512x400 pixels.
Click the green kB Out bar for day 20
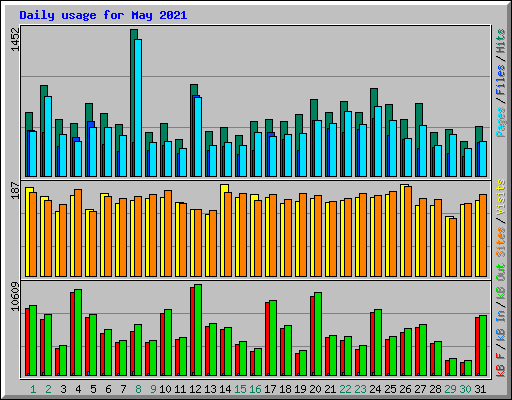[x=318, y=334]
